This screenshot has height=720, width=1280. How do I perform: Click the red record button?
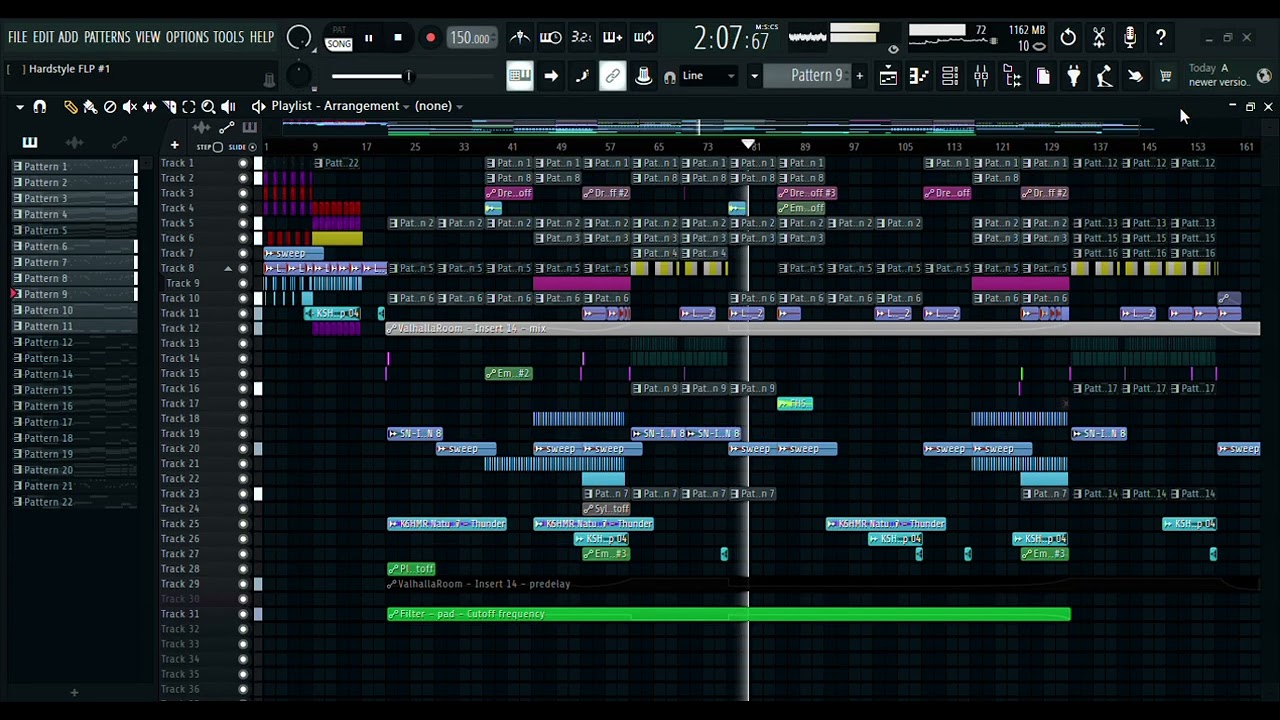pos(430,38)
